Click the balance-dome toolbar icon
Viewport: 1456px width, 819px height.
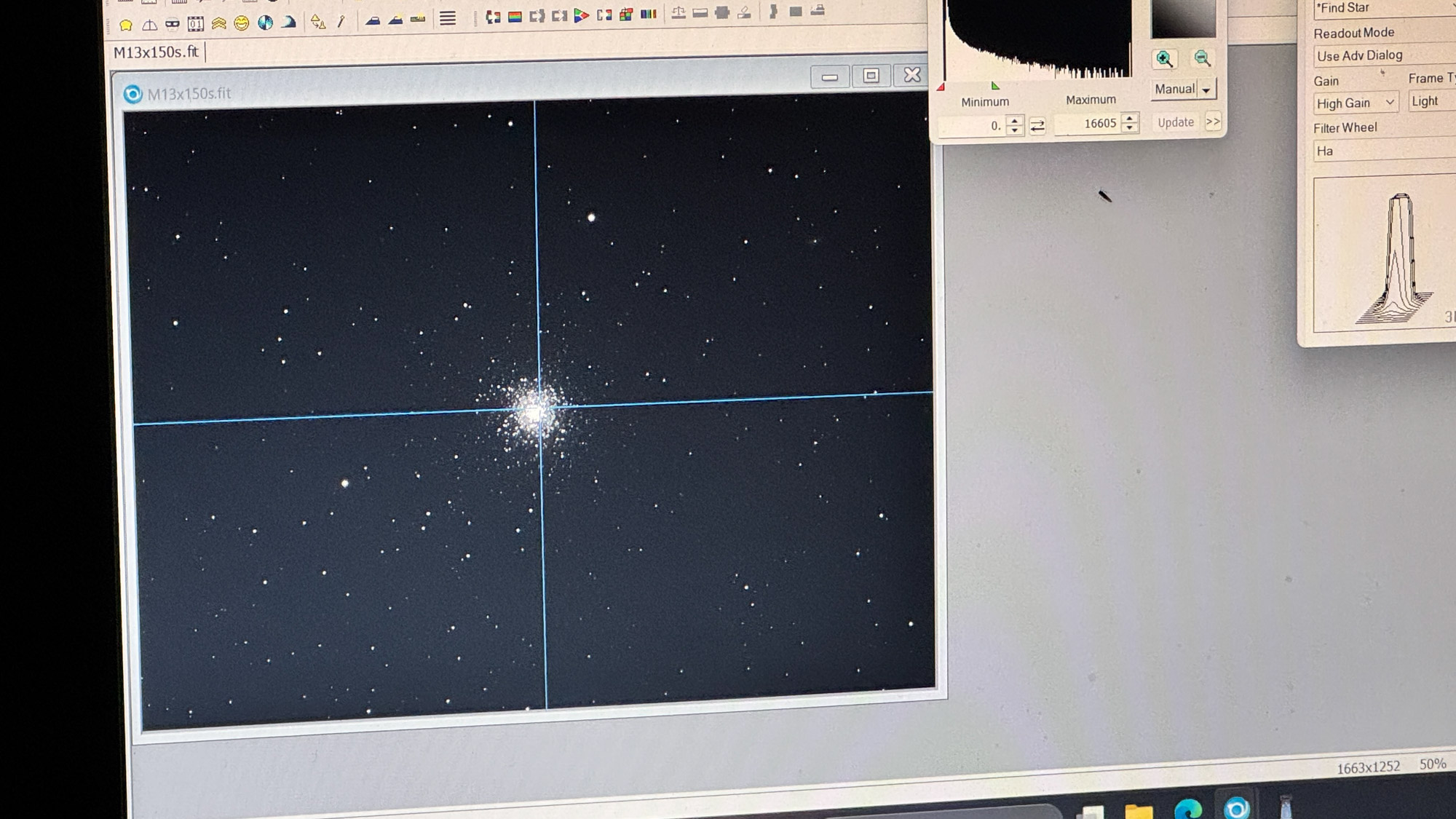pyautogui.click(x=149, y=25)
